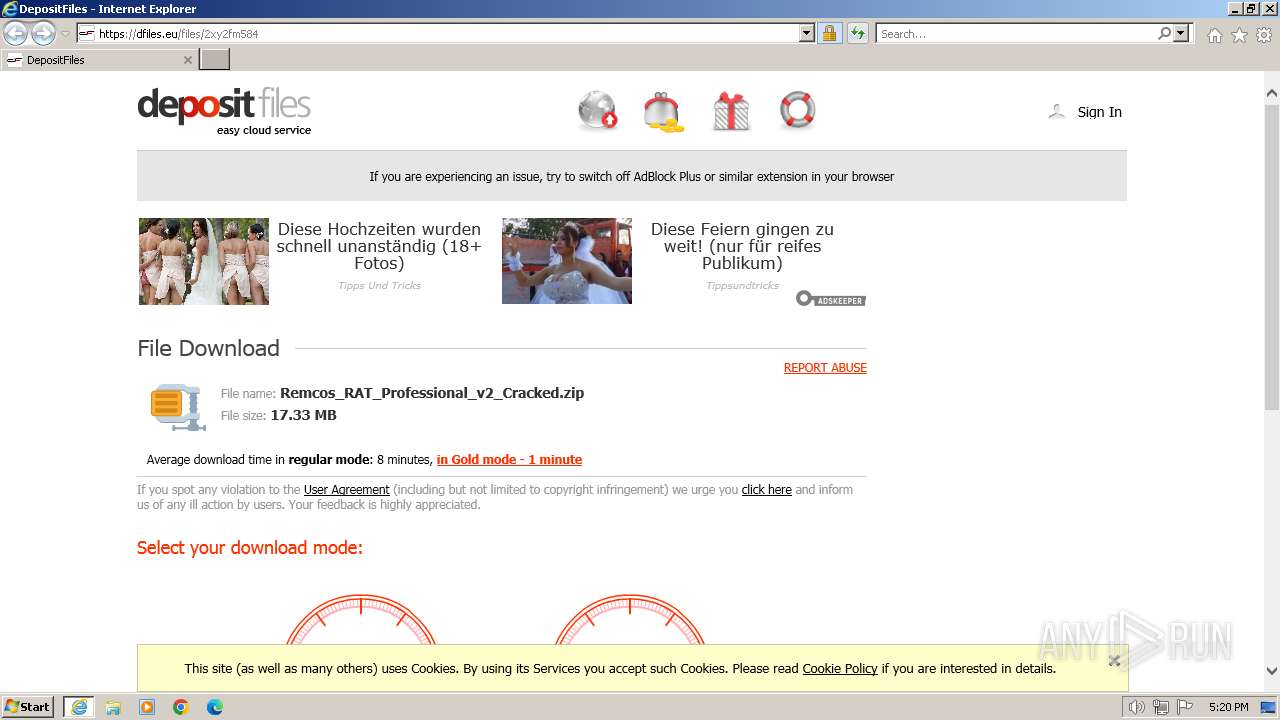Image resolution: width=1280 pixels, height=720 pixels.
Task: Click the search magnifier icon
Action: tap(1164, 33)
